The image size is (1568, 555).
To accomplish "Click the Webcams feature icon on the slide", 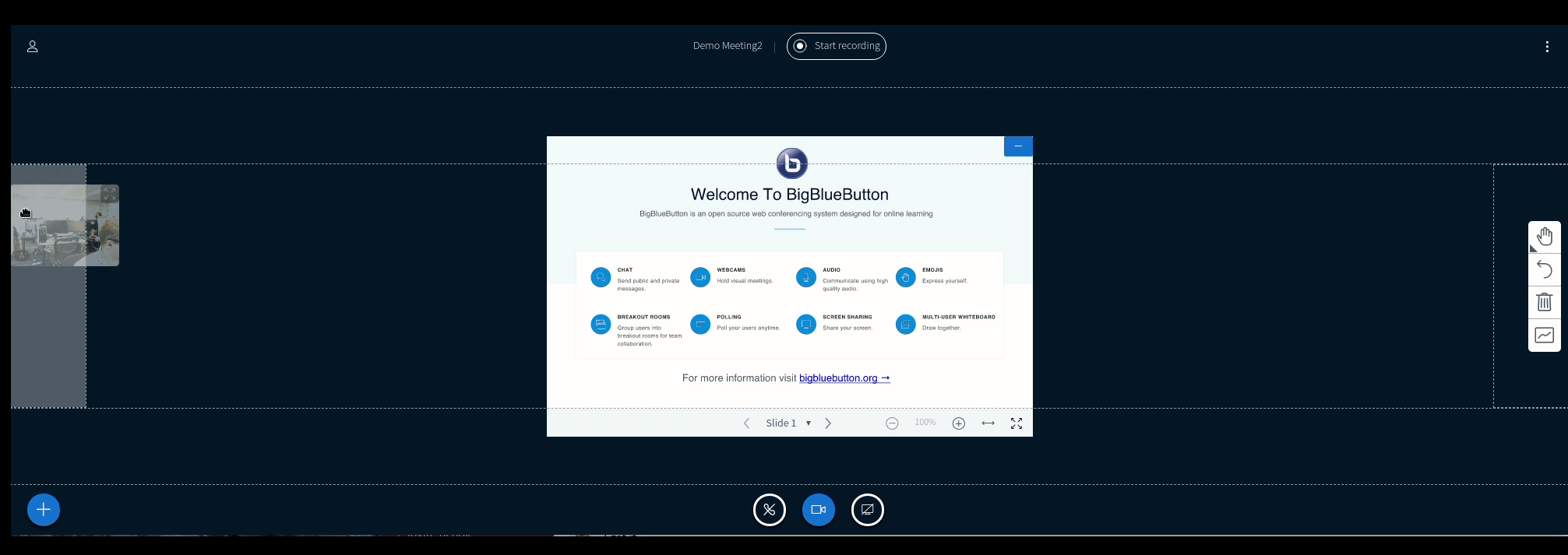I will tap(700, 278).
